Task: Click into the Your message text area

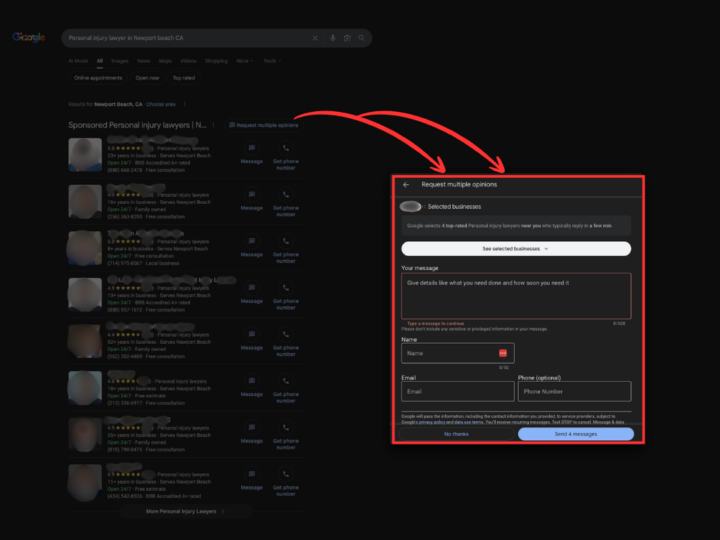Action: (x=516, y=296)
